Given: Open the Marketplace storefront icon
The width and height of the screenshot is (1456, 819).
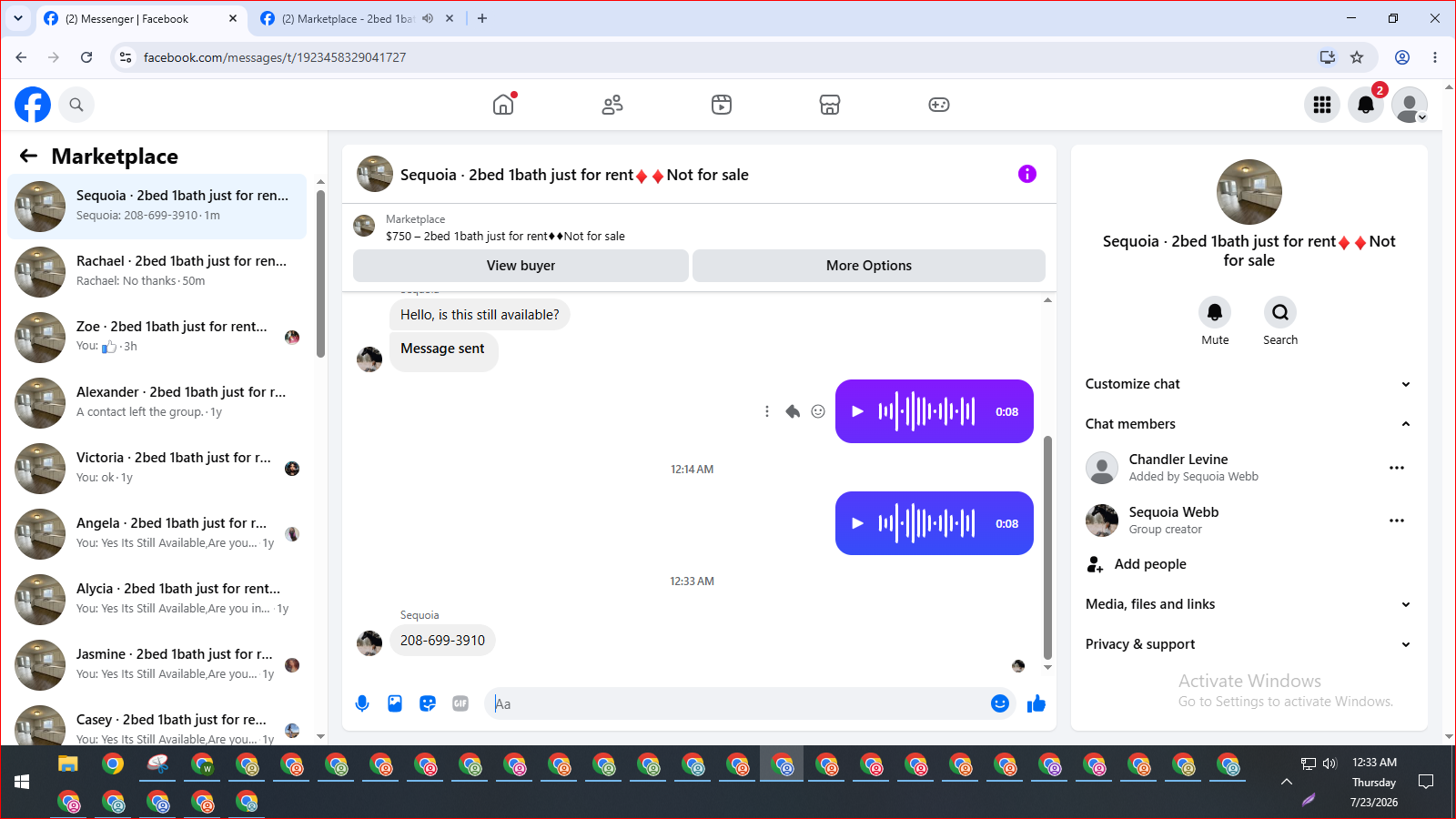Looking at the screenshot, I should click(830, 105).
